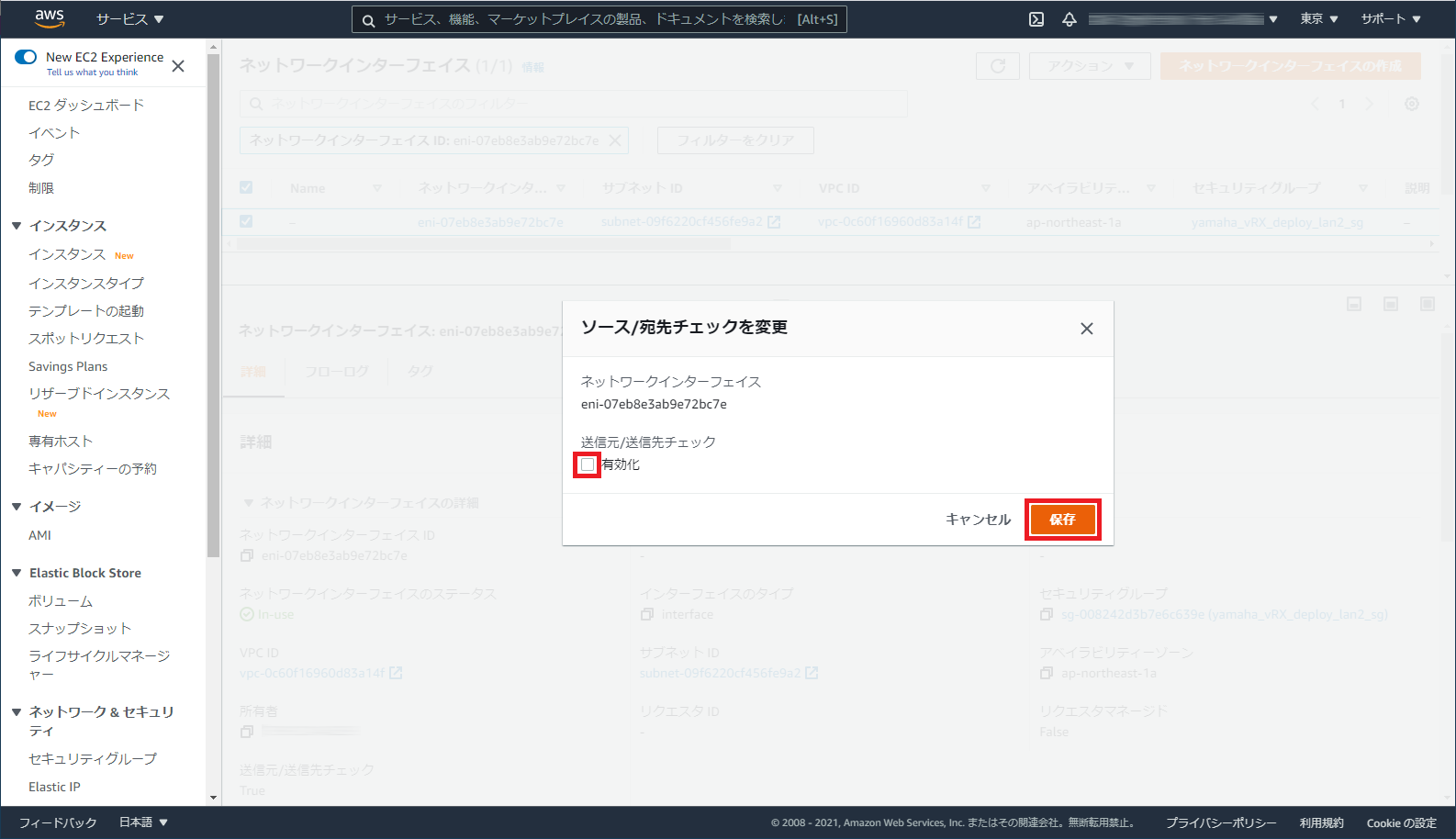Copy the network interface ID in details
Screen dimensions: 1456x839
click(x=247, y=555)
